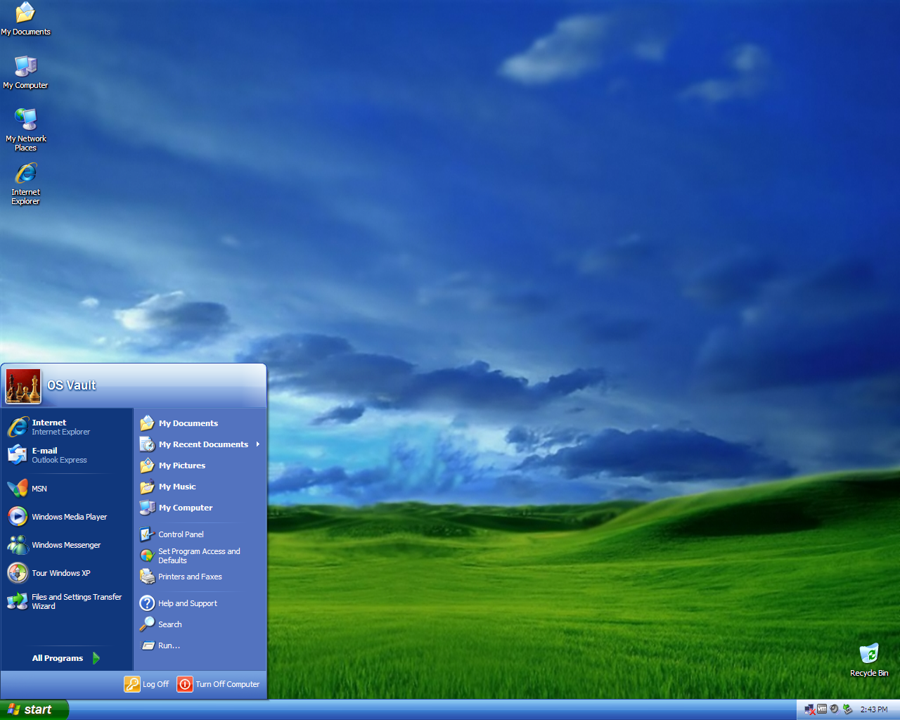The height and width of the screenshot is (720, 900).
Task: Open My Computer from the Start menu
Action: tap(200, 508)
